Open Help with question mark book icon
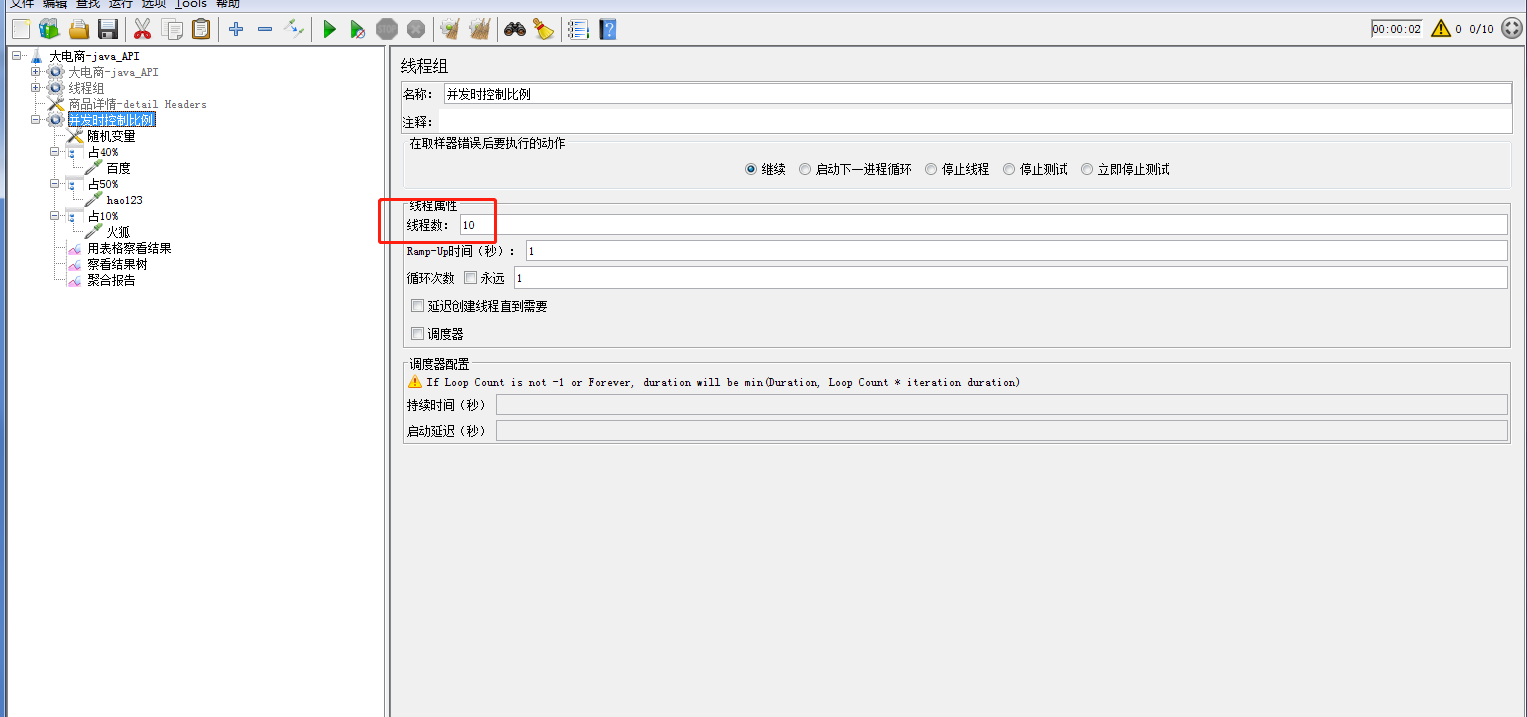The height and width of the screenshot is (717, 1527). pyautogui.click(x=607, y=29)
